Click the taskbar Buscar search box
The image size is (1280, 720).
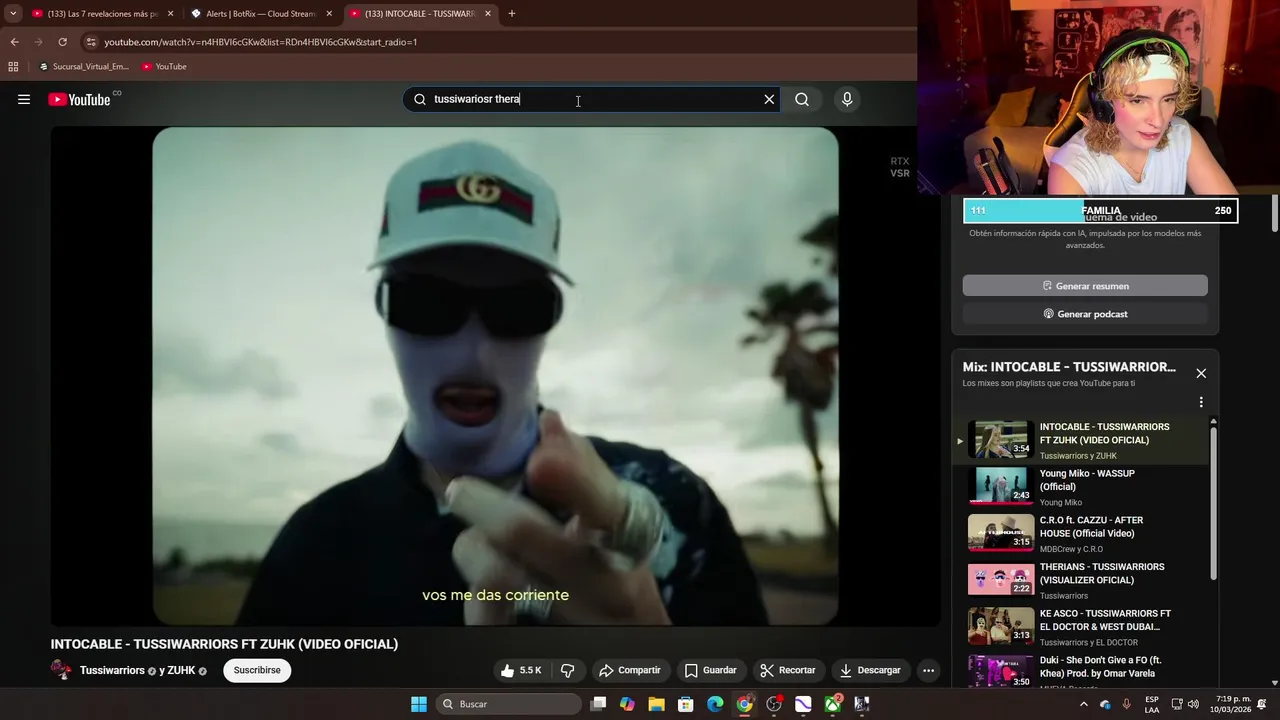click(x=510, y=704)
